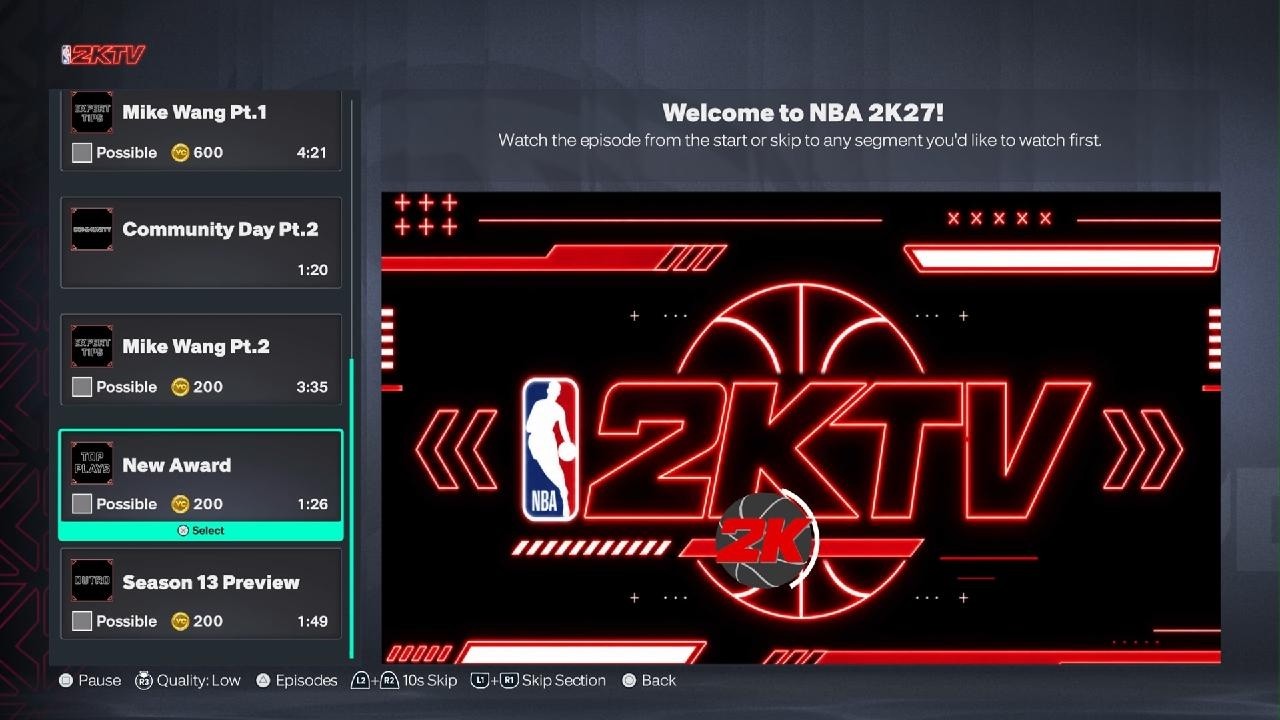Click the Pause label
The width and height of the screenshot is (1280, 720).
[99, 680]
